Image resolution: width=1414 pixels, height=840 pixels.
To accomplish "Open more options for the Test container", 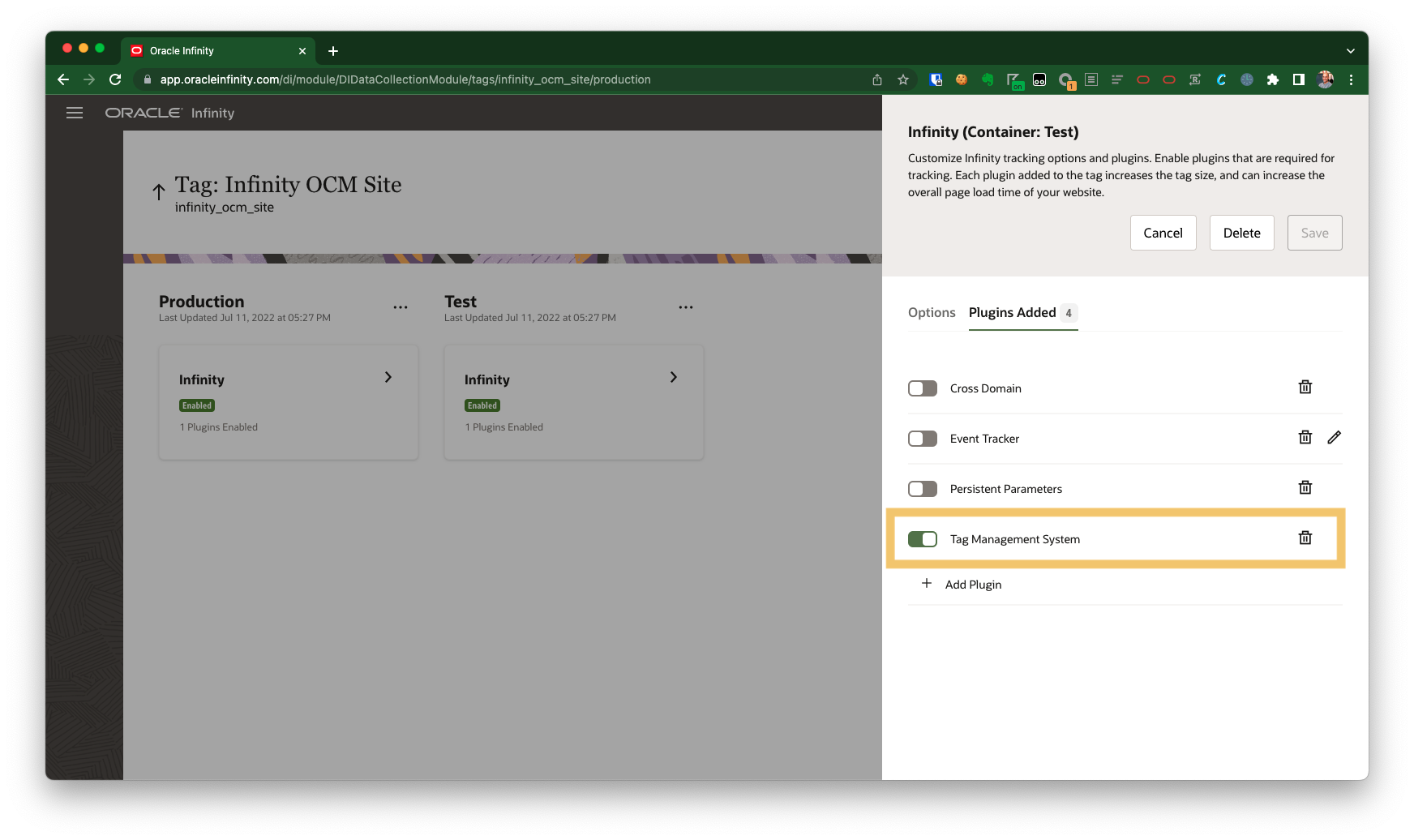I will click(685, 306).
